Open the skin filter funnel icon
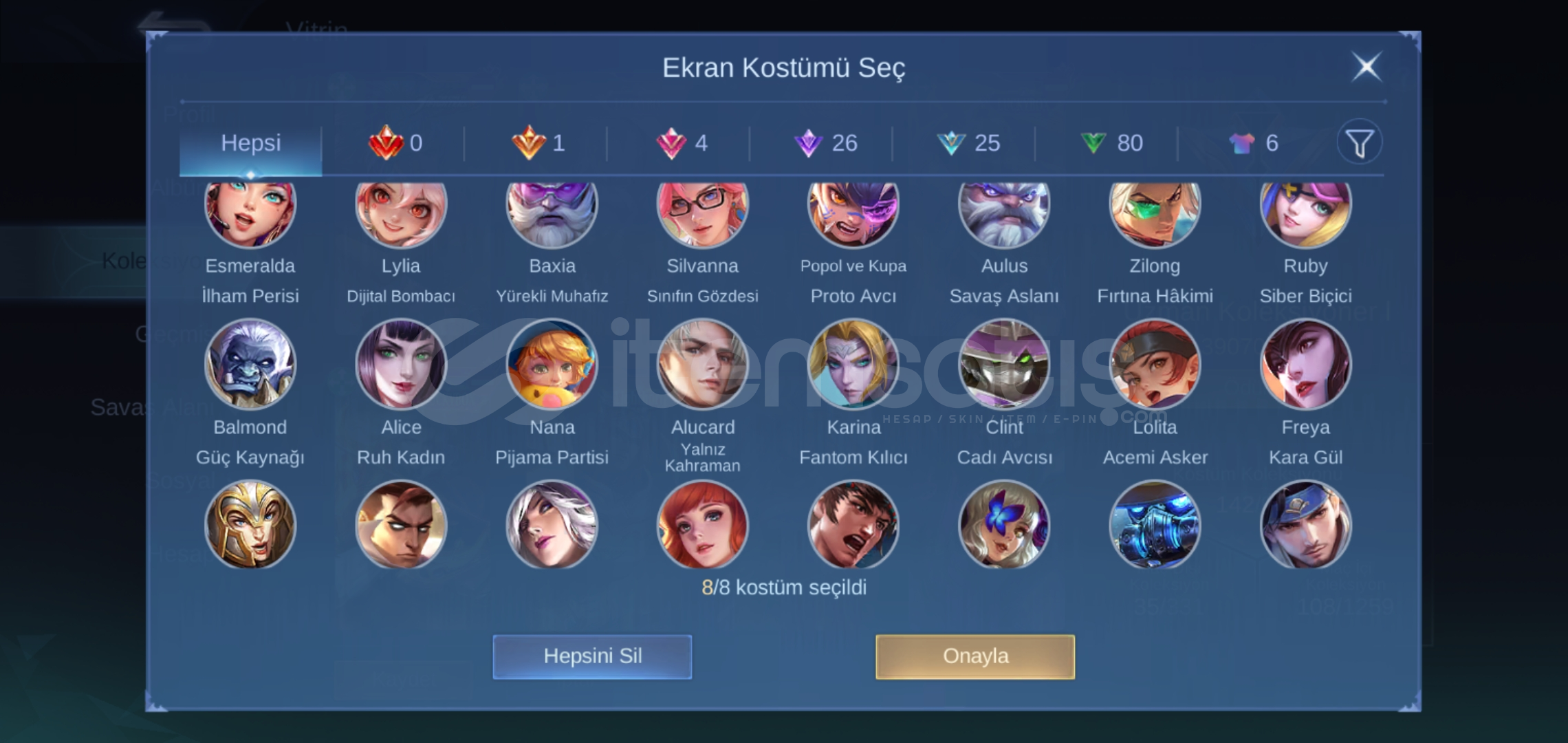1568x743 pixels. click(1359, 143)
